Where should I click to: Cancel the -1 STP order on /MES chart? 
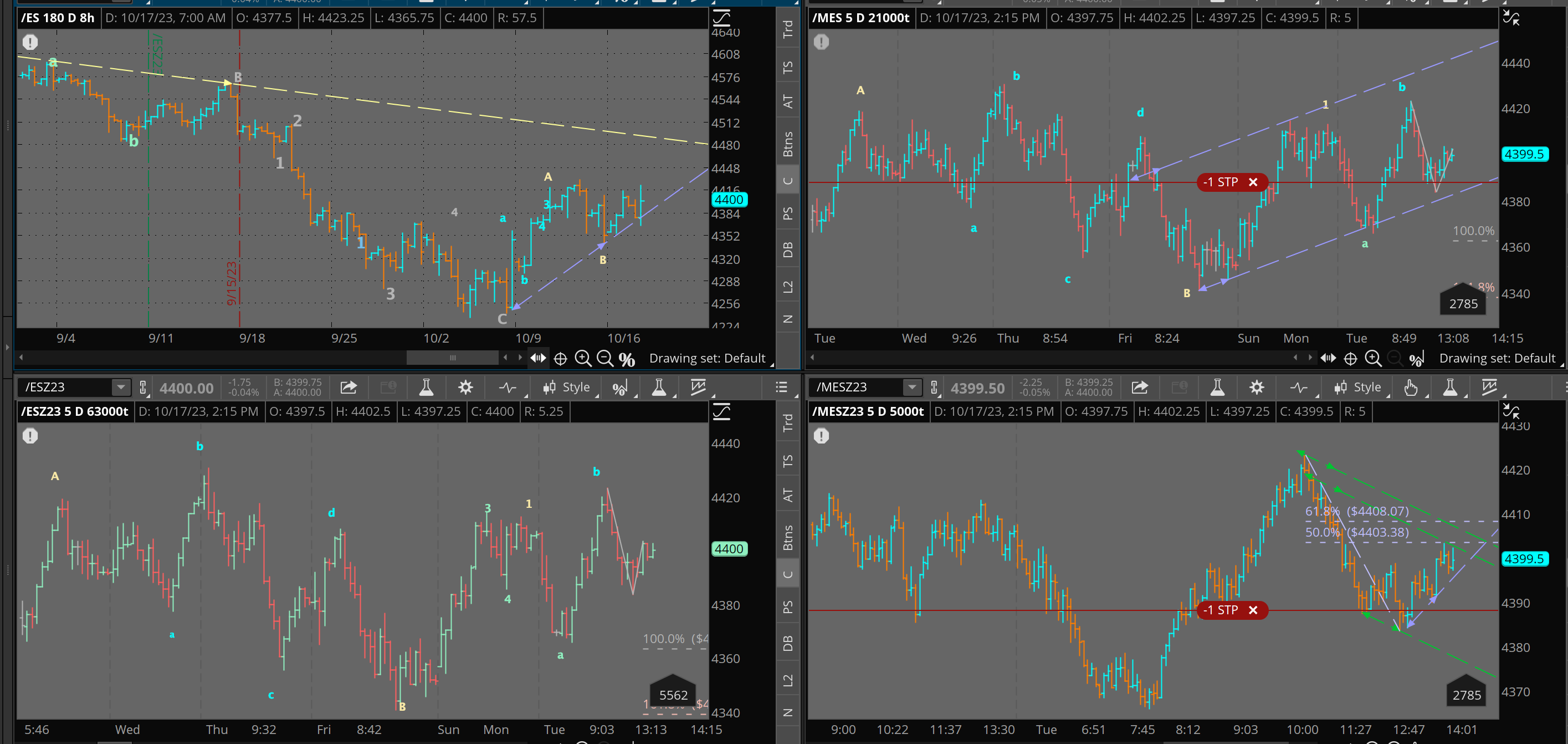pyautogui.click(x=1253, y=182)
